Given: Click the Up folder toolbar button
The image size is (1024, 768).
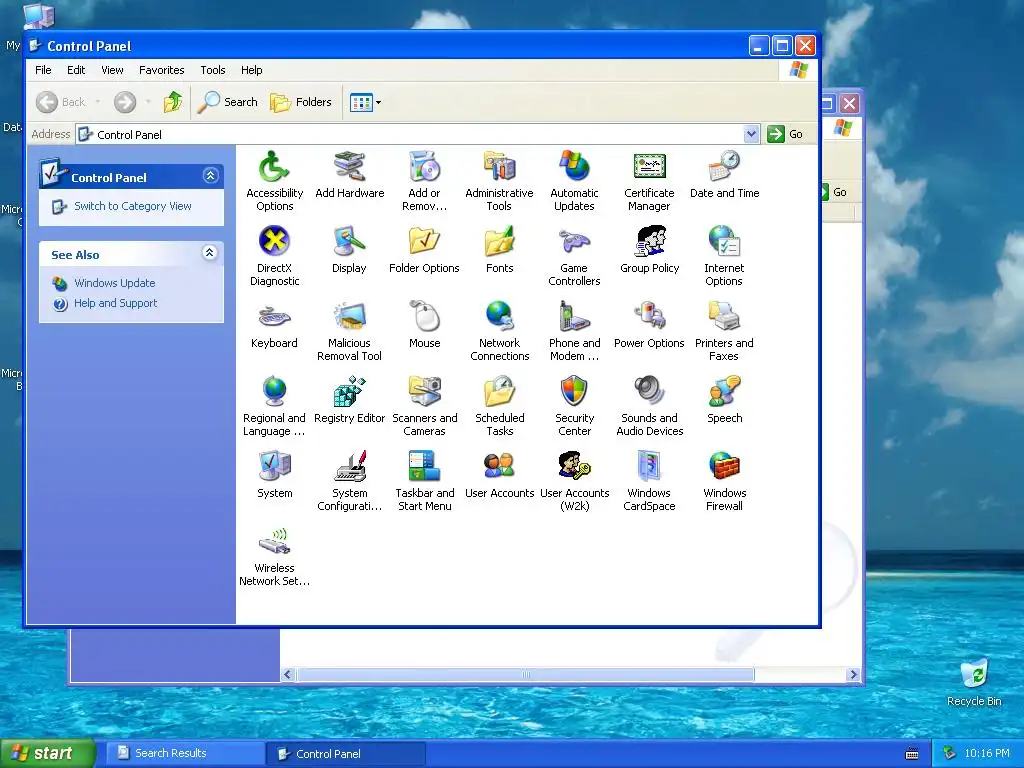Looking at the screenshot, I should 173,102.
